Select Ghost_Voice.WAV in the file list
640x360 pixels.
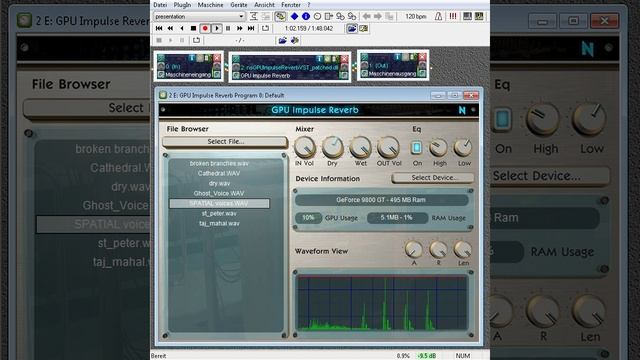tap(219, 193)
